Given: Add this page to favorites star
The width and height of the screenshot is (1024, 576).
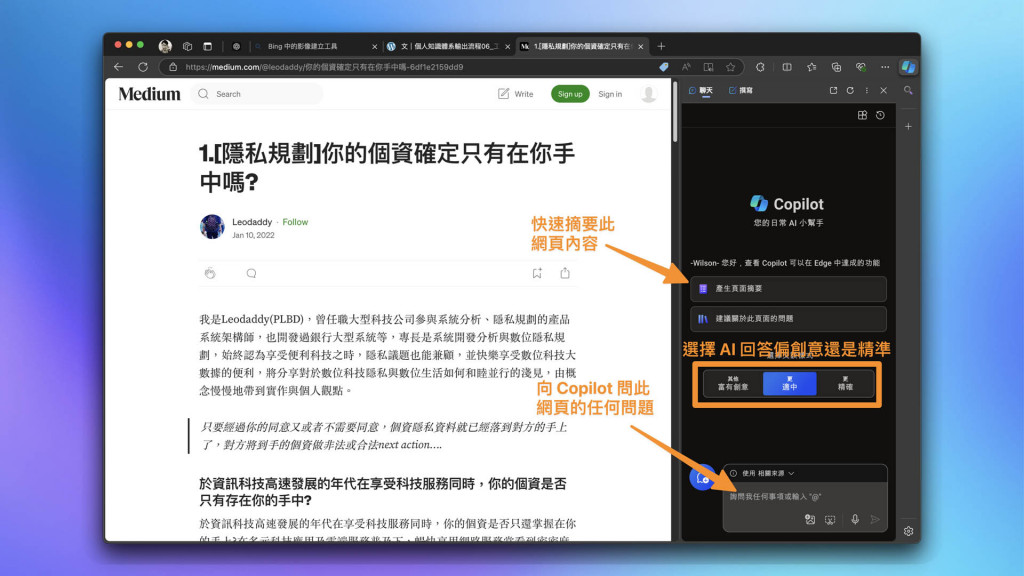Looking at the screenshot, I should (731, 67).
